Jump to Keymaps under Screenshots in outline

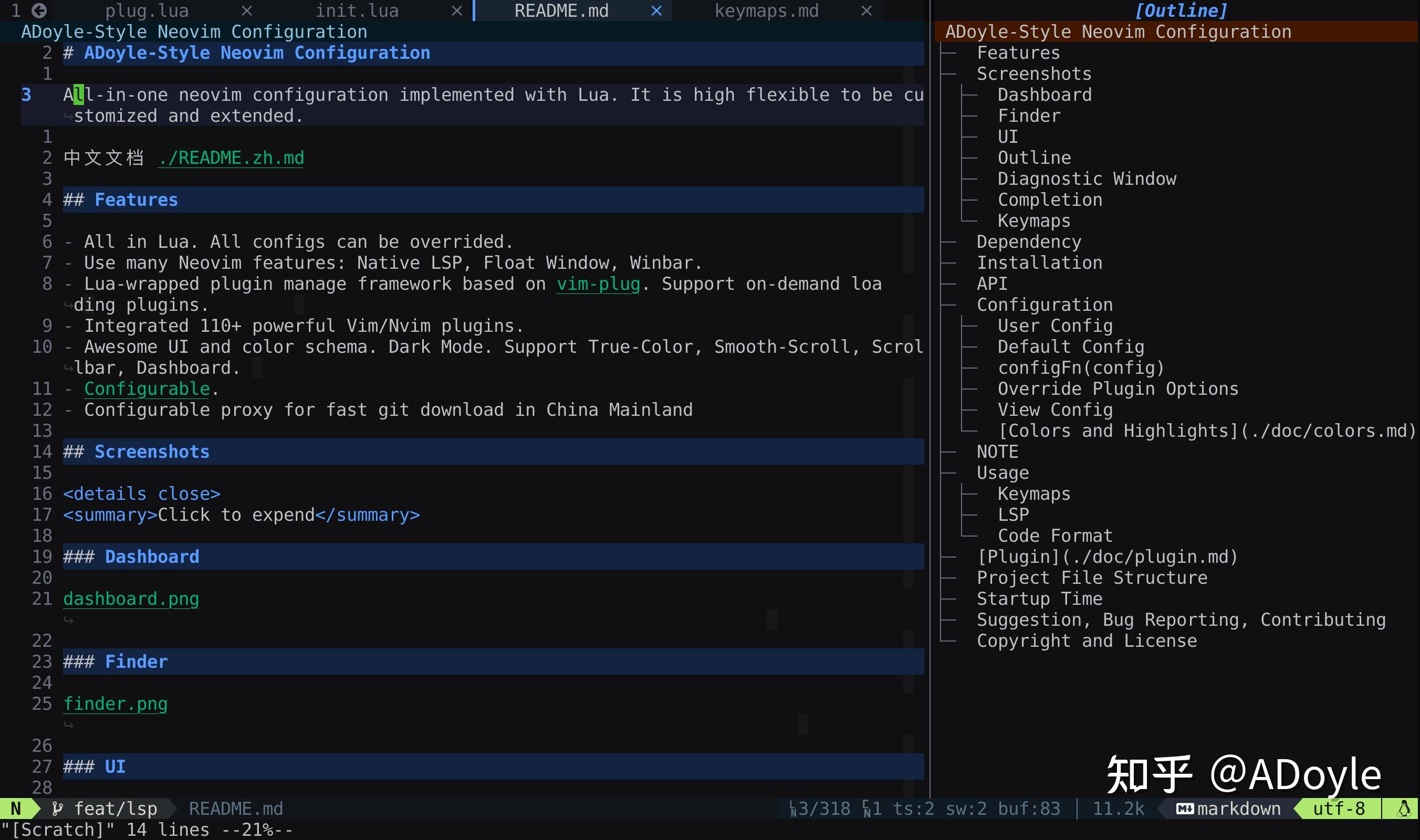point(1034,220)
